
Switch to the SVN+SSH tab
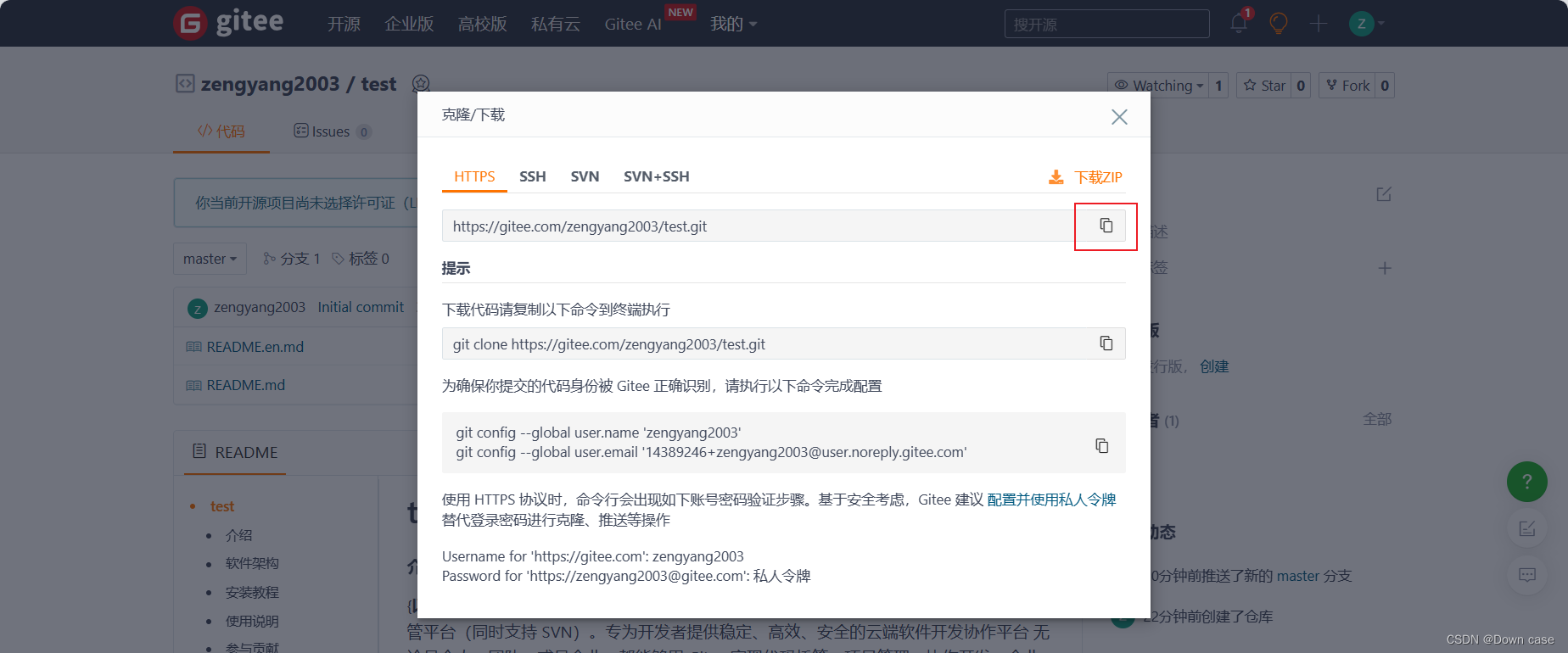click(x=656, y=176)
